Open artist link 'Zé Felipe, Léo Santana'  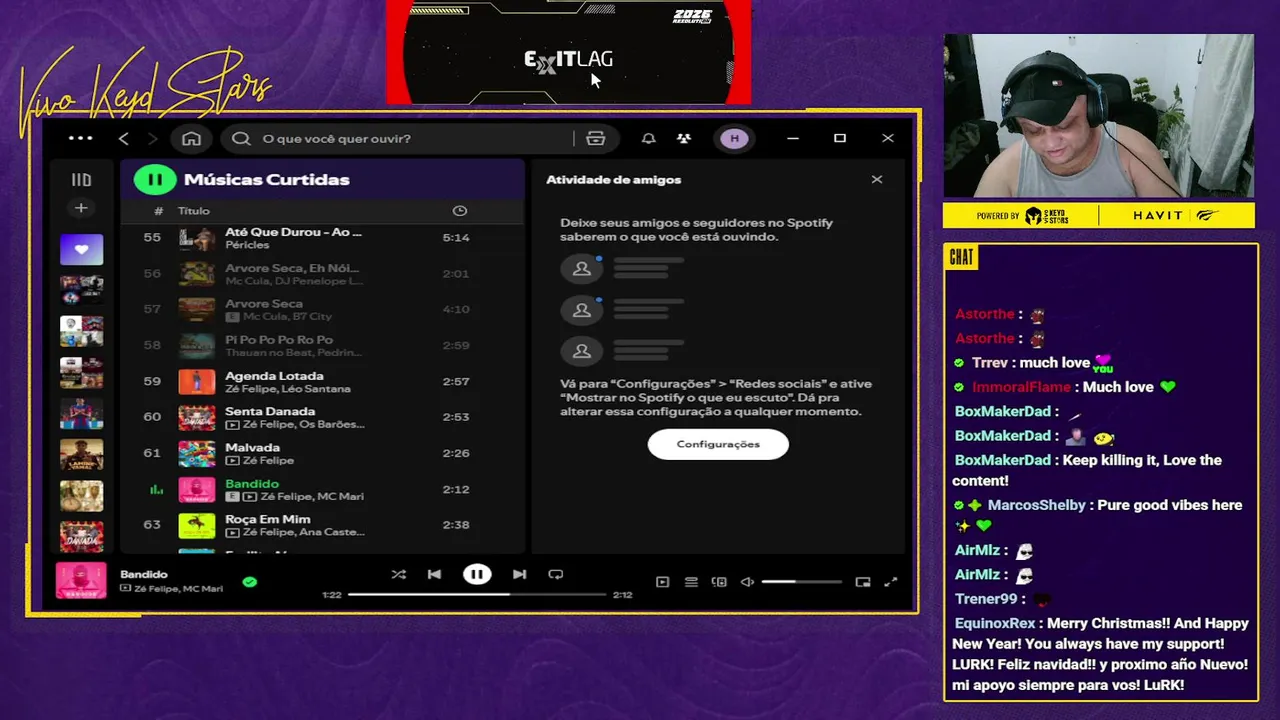click(288, 389)
